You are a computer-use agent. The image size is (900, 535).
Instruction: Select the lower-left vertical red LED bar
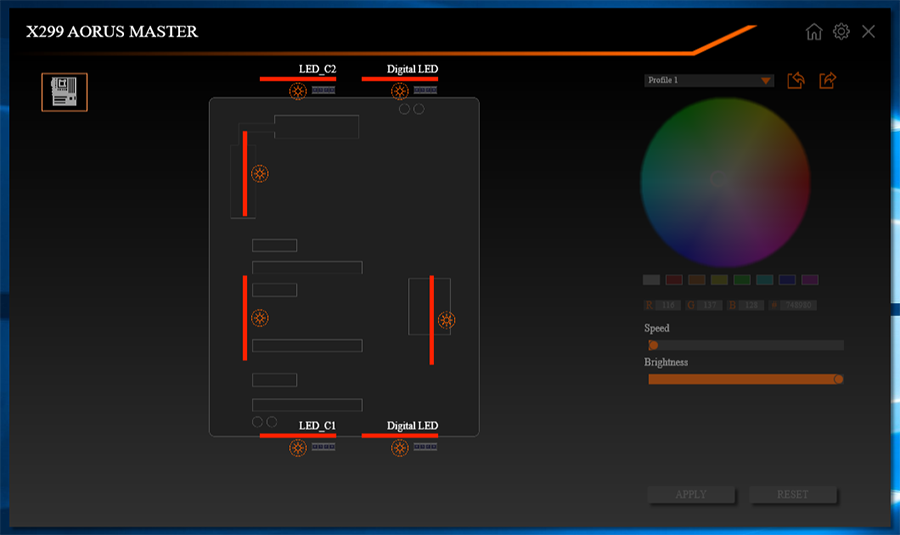pos(245,318)
